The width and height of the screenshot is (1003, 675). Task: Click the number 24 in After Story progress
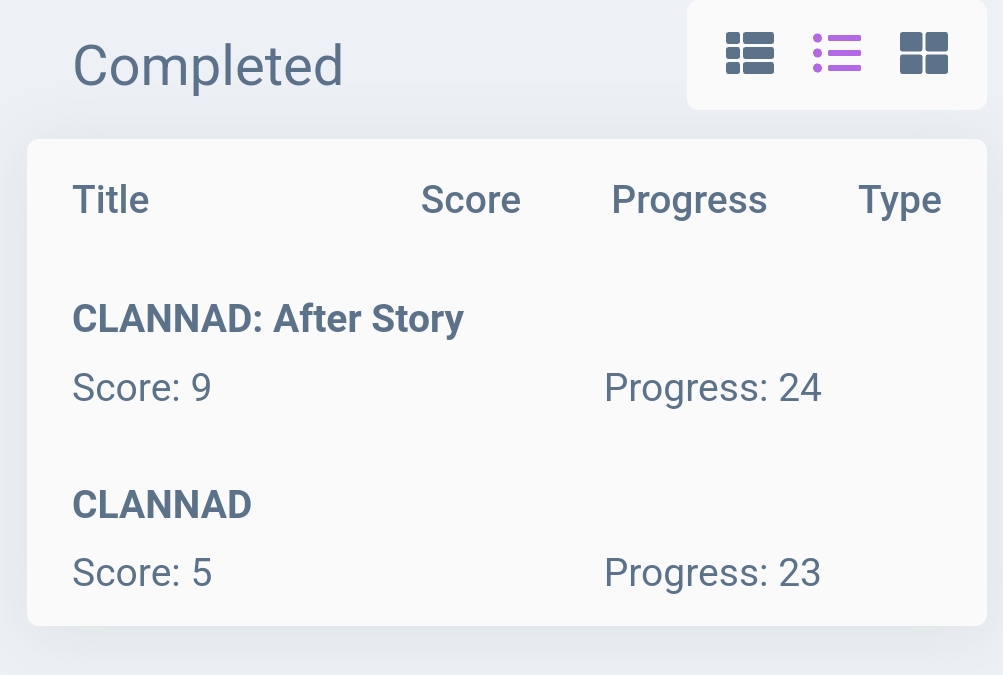click(800, 388)
